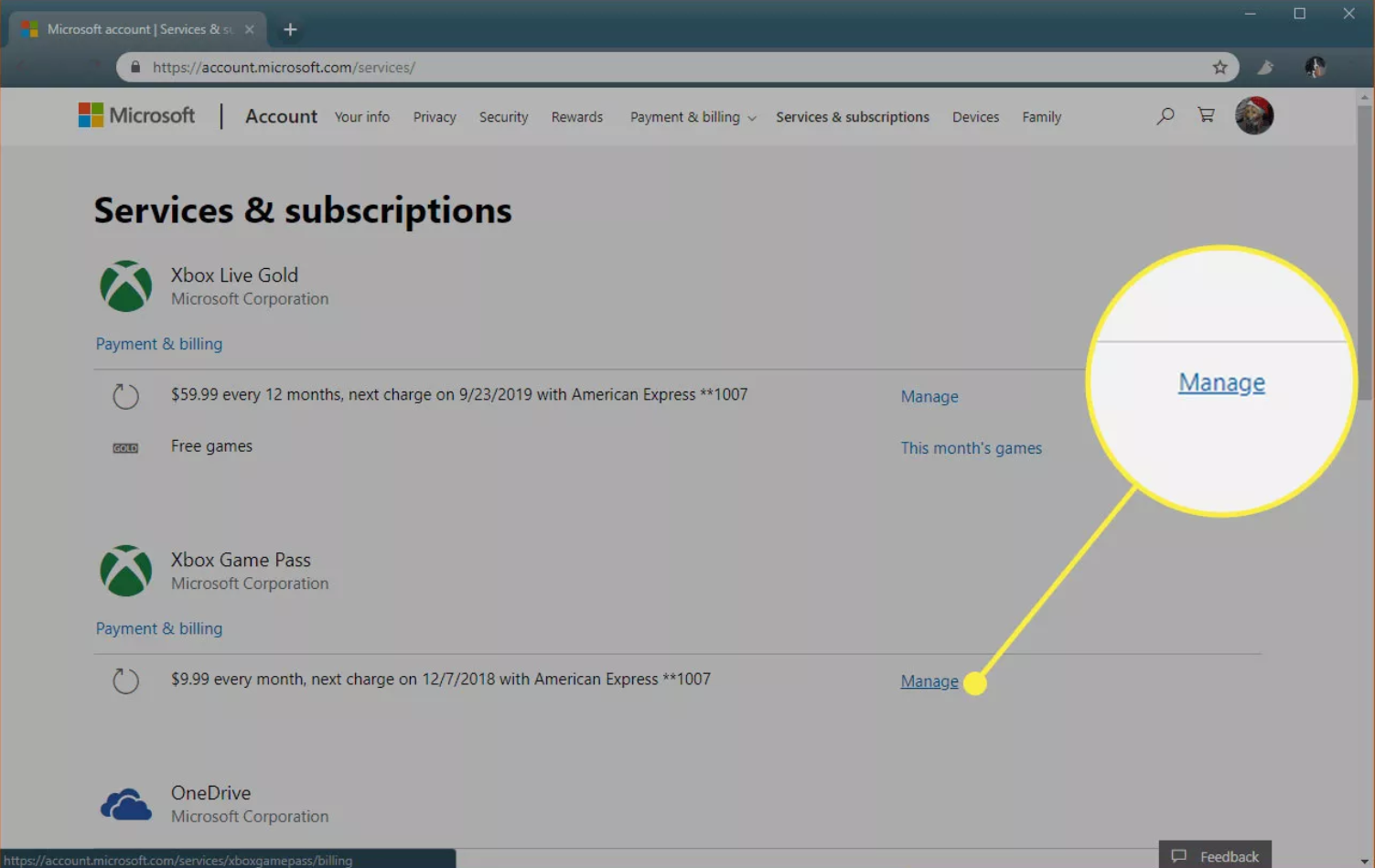Manage the Xbox Game Pass subscription
The height and width of the screenshot is (868, 1375).
929,681
